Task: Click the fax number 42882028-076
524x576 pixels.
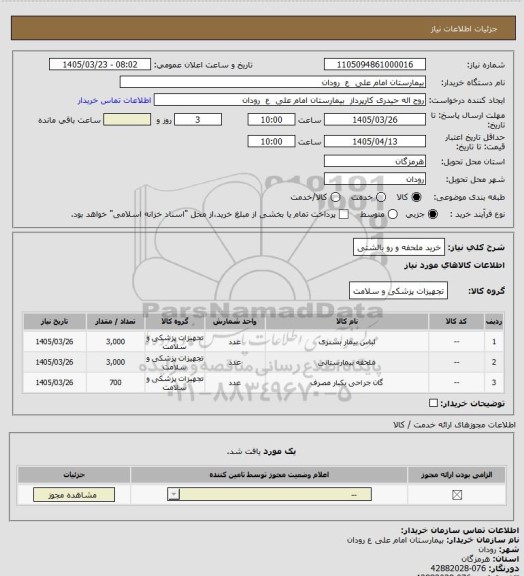Action: tap(458, 568)
